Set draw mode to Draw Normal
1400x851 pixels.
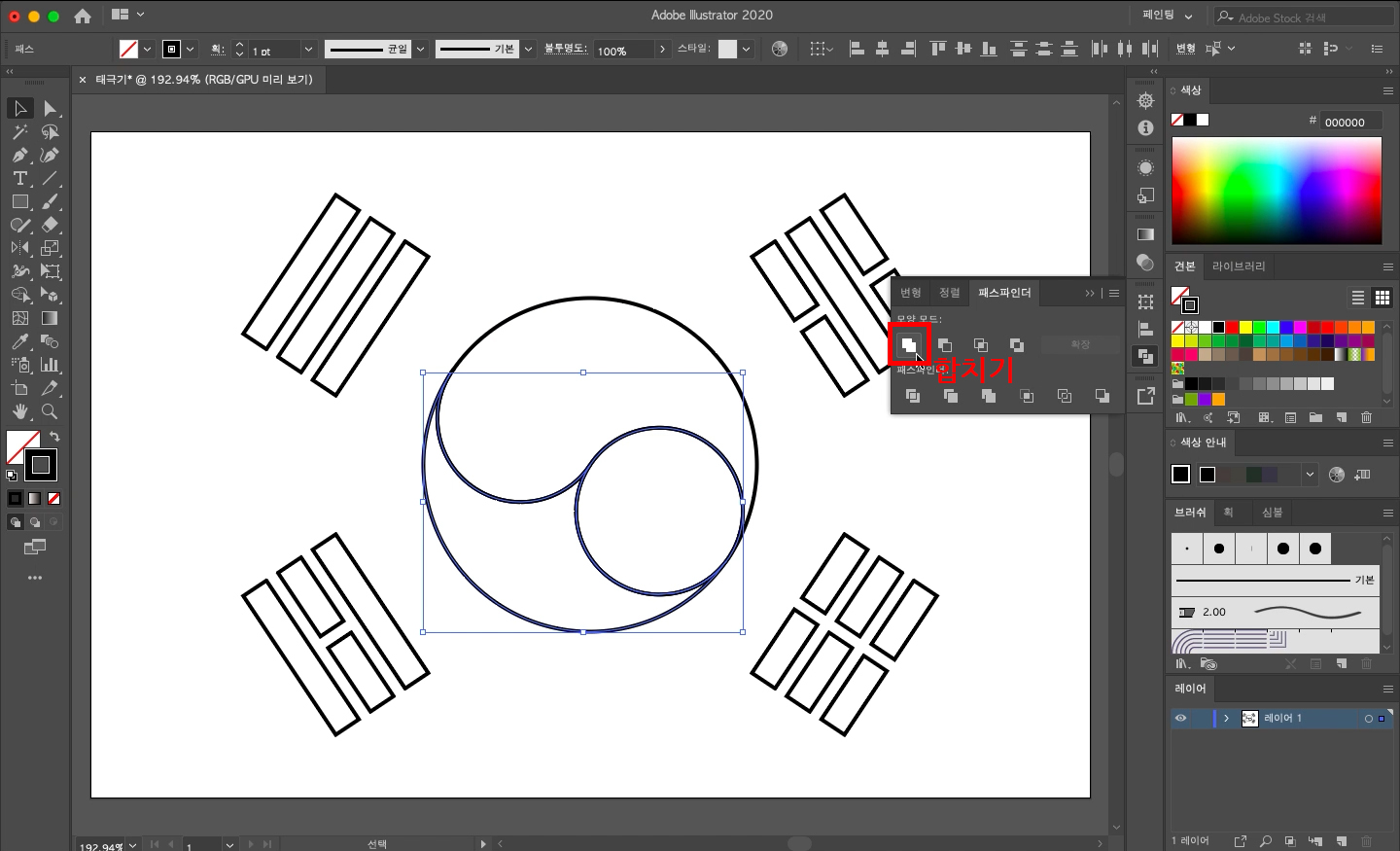pos(15,522)
